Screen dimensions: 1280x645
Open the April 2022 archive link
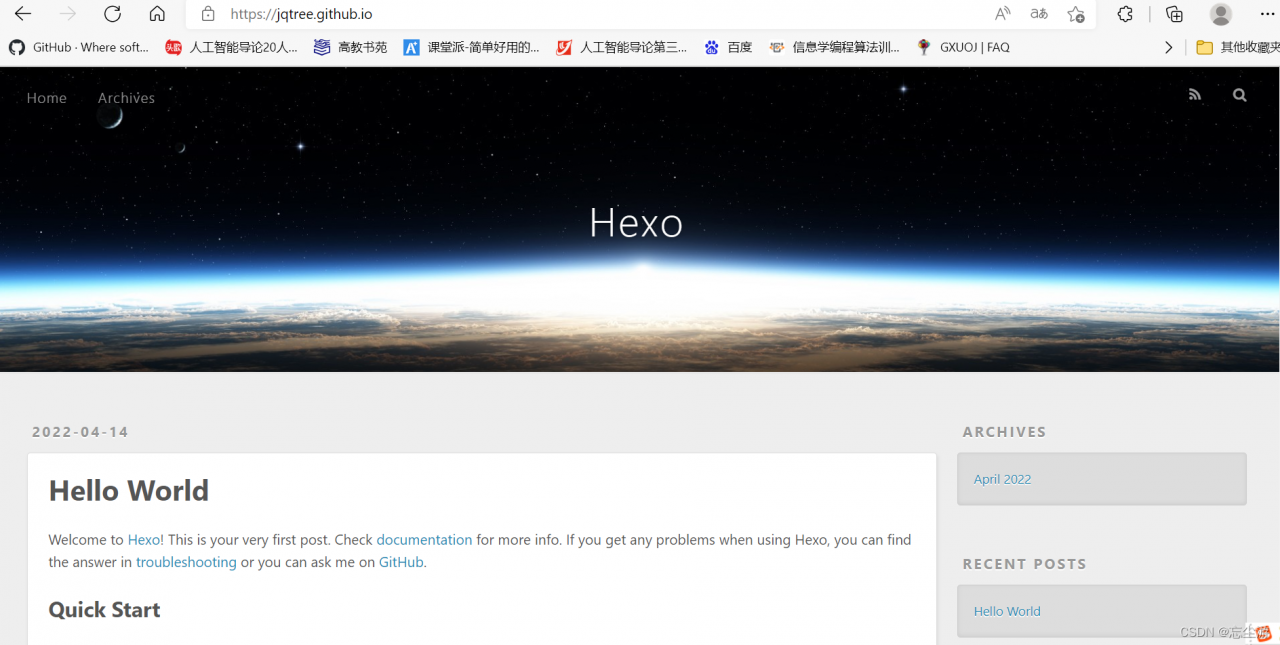[1002, 479]
